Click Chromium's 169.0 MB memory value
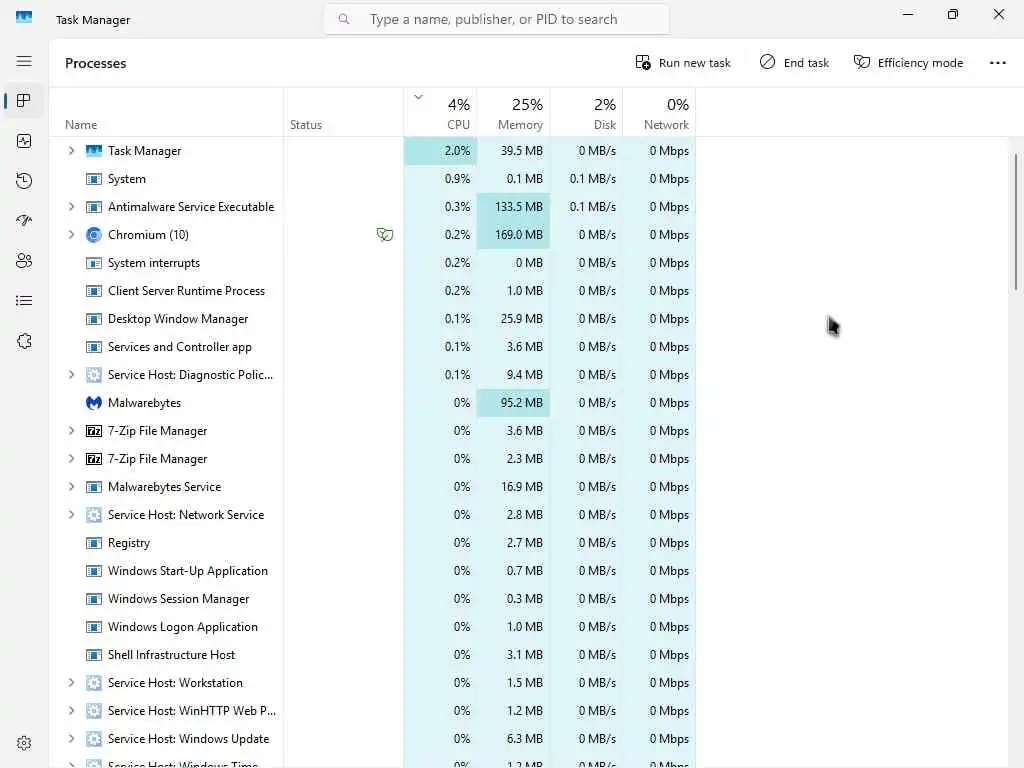The image size is (1024, 768). pyautogui.click(x=513, y=234)
